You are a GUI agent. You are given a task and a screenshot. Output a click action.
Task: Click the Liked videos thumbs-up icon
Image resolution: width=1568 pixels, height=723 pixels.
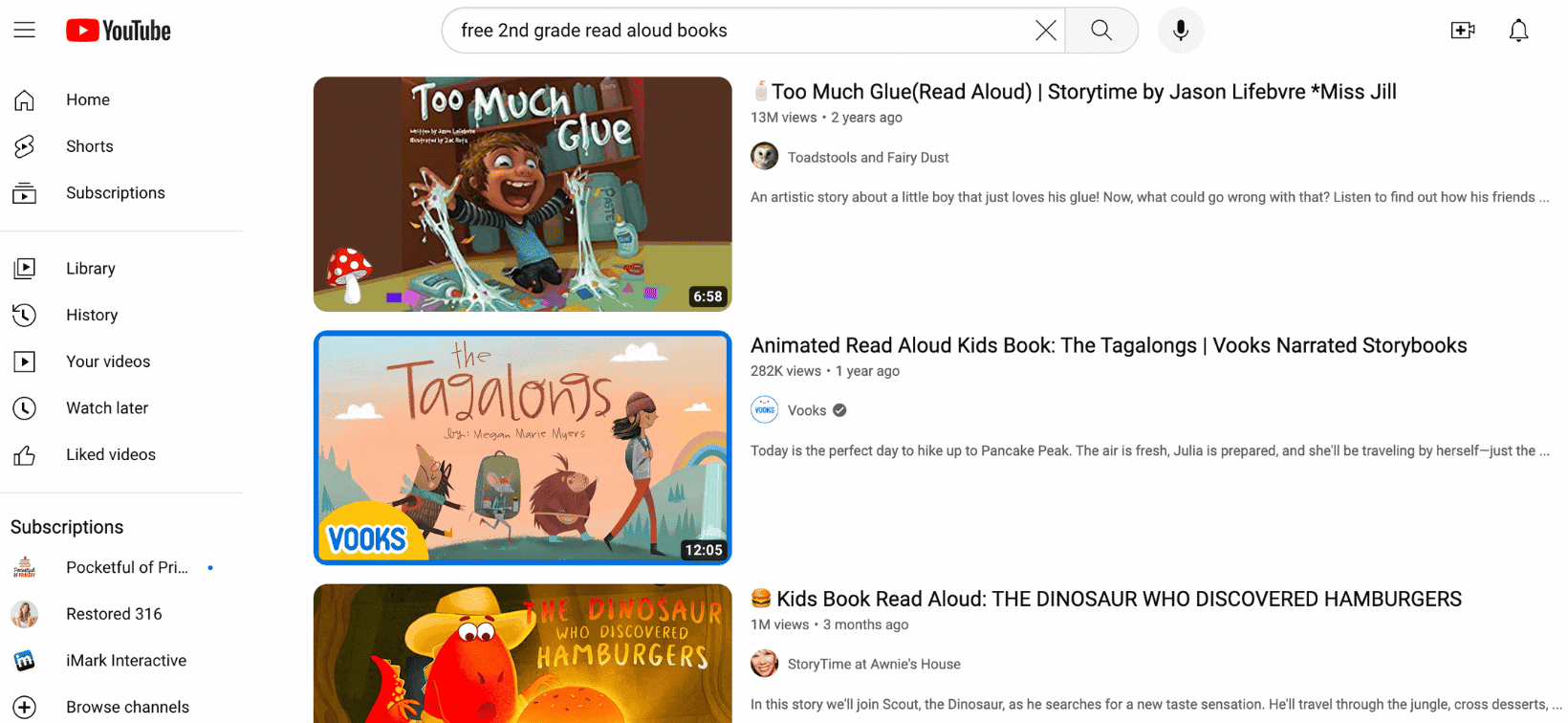(25, 455)
